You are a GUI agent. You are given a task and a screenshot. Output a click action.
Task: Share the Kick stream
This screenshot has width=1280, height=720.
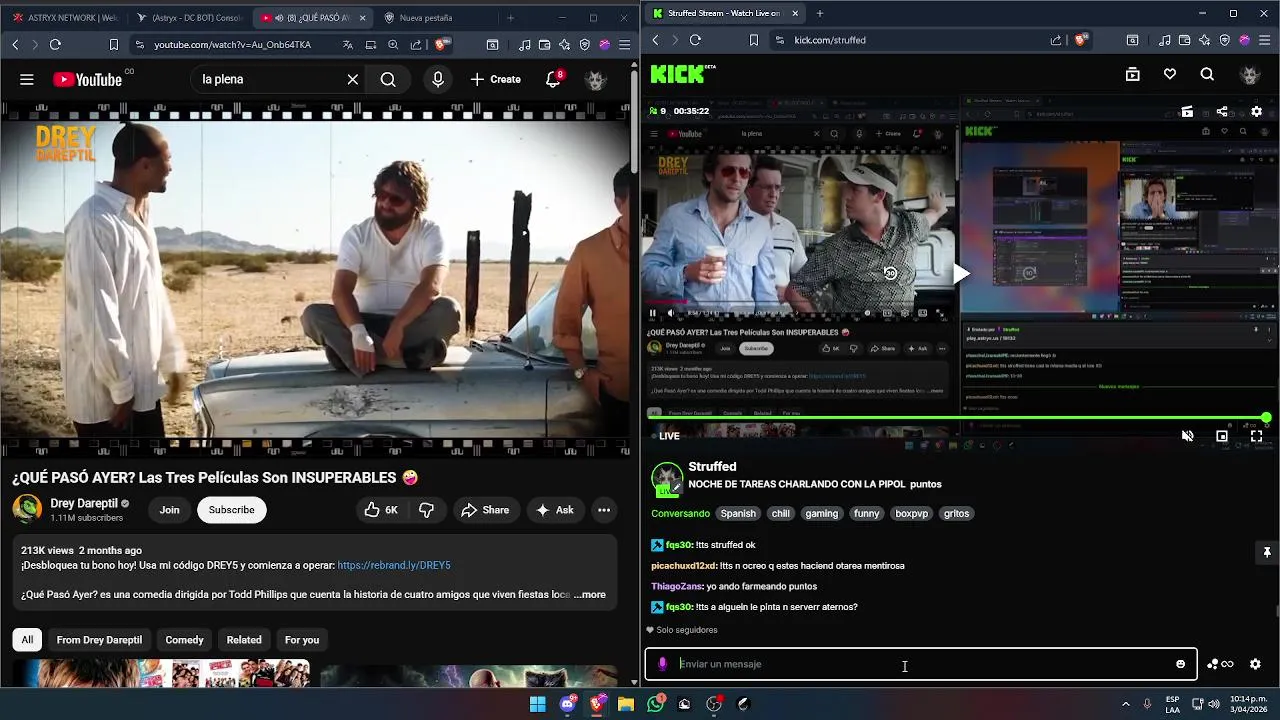pyautogui.click(x=1222, y=111)
